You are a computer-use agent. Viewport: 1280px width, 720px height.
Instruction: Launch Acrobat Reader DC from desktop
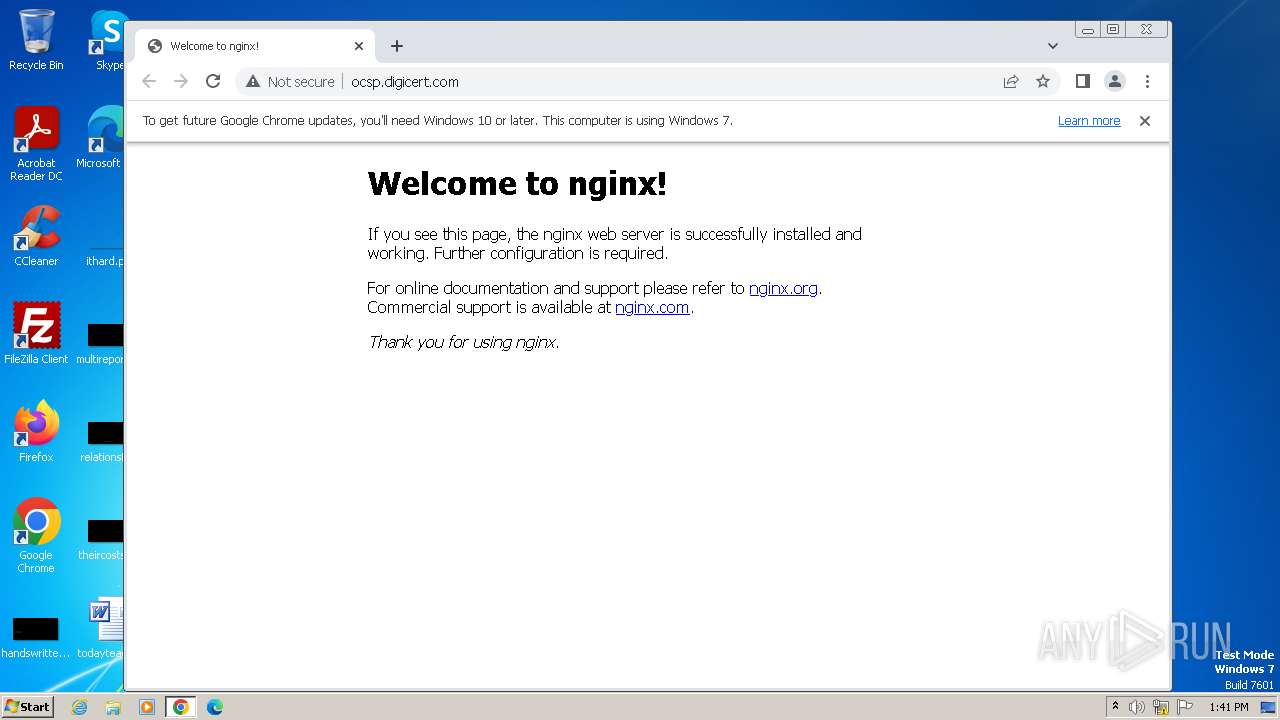pos(36,144)
